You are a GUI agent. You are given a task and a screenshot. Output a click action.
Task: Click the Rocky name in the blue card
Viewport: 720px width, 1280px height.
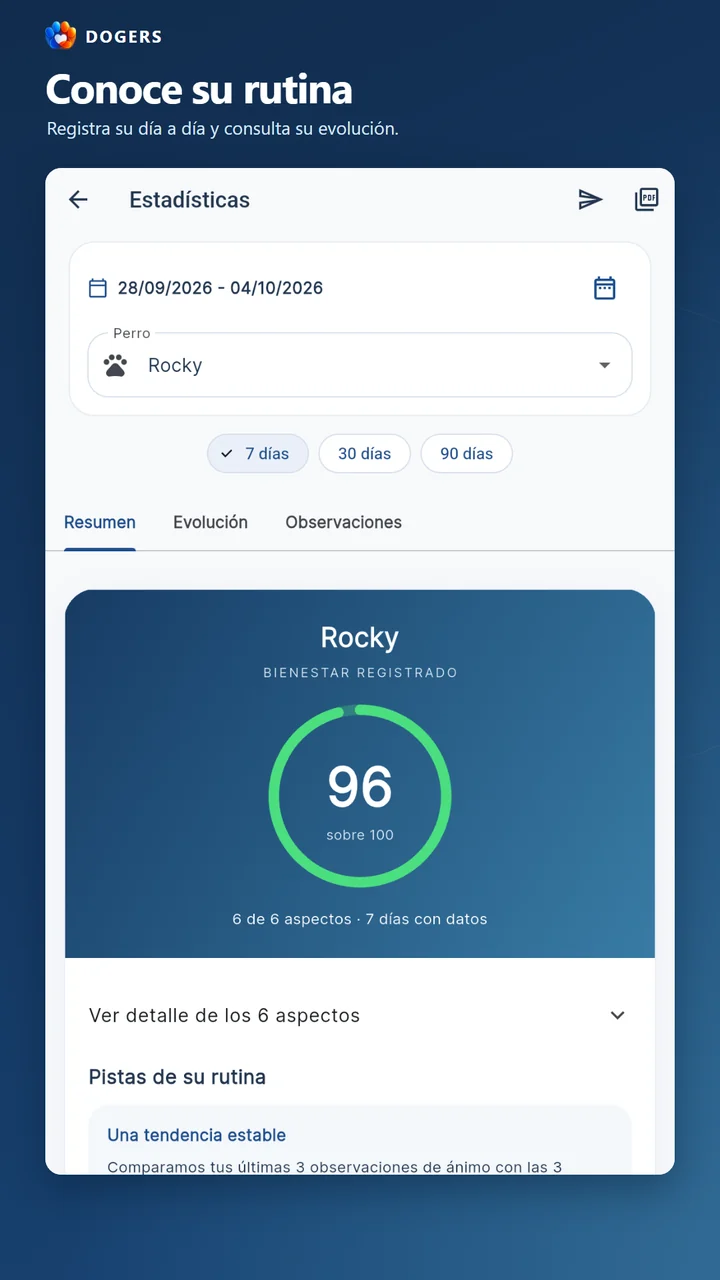(360, 637)
